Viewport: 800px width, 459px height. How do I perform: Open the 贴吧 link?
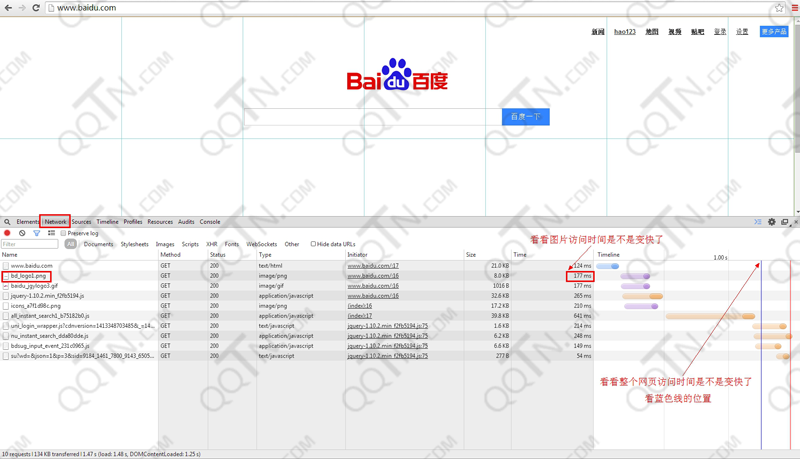697,32
